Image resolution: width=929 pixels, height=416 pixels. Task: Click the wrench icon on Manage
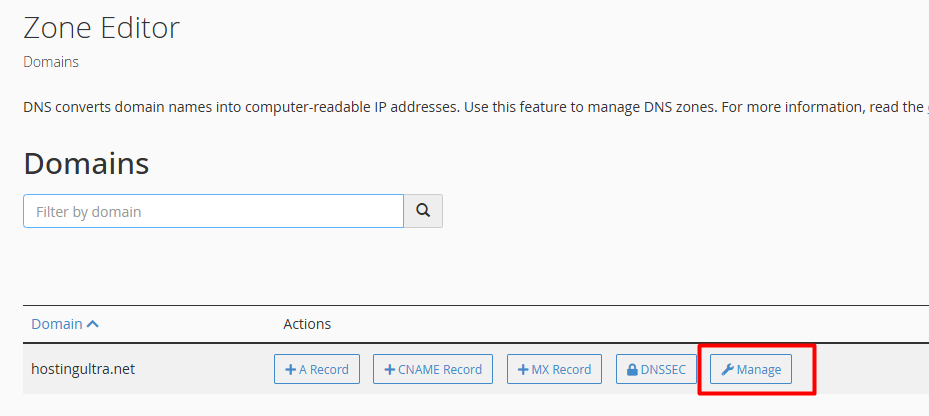pyautogui.click(x=727, y=370)
